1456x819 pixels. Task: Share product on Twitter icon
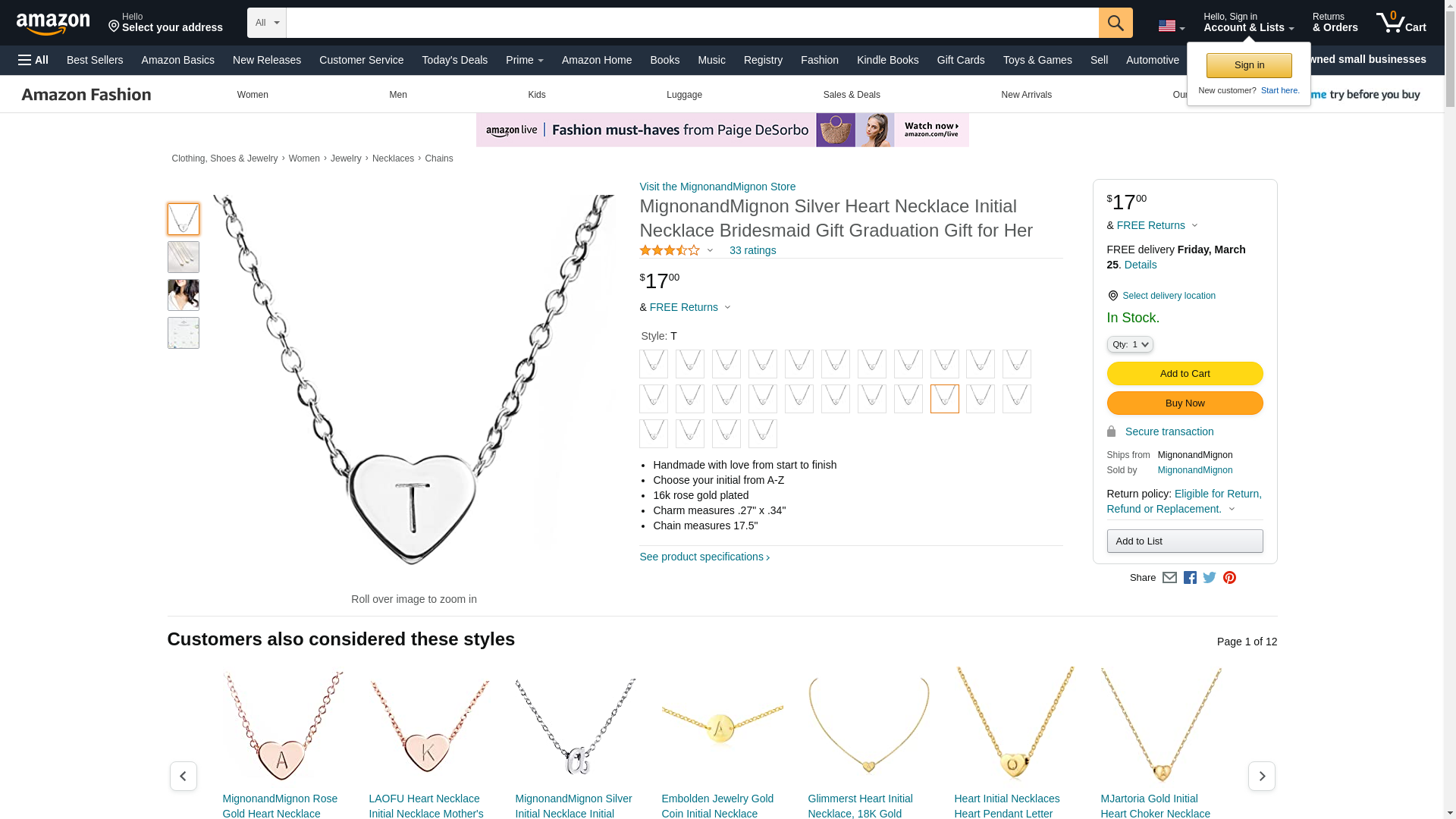1210,578
